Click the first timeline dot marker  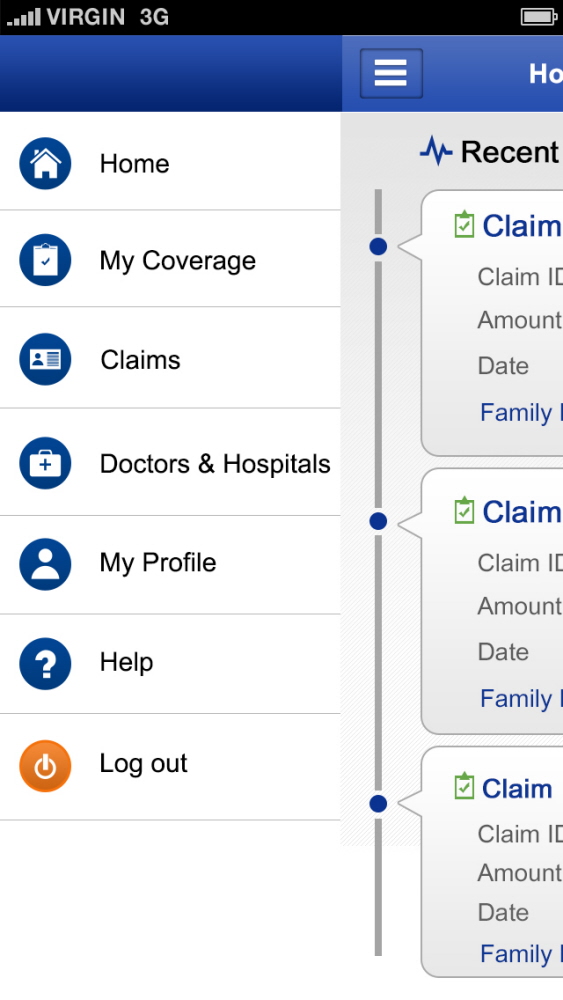pos(378,246)
